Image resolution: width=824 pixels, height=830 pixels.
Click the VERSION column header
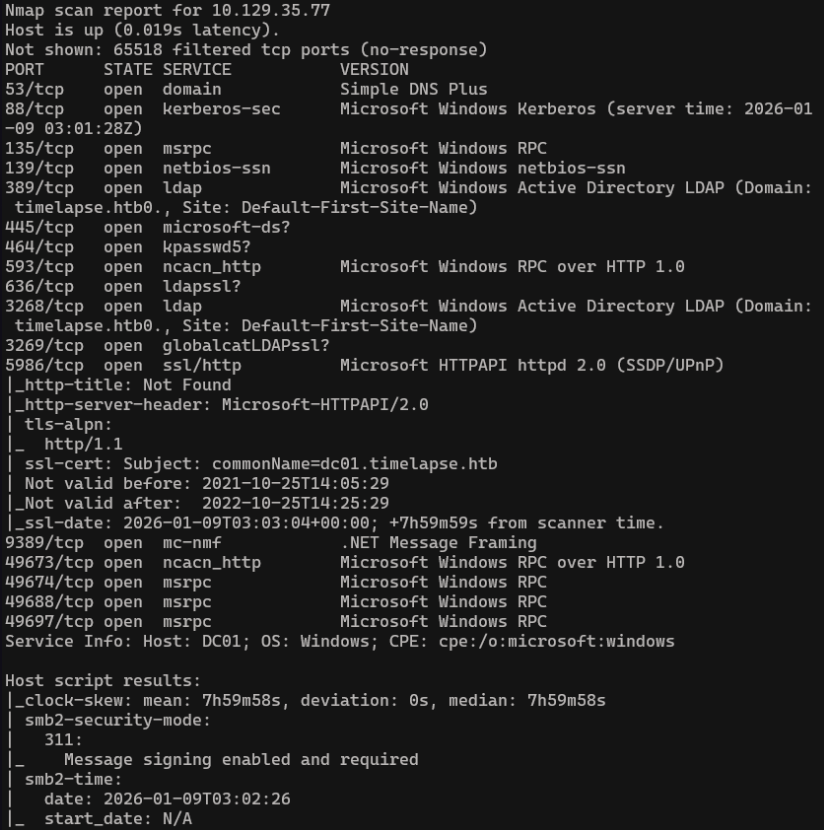tap(374, 70)
